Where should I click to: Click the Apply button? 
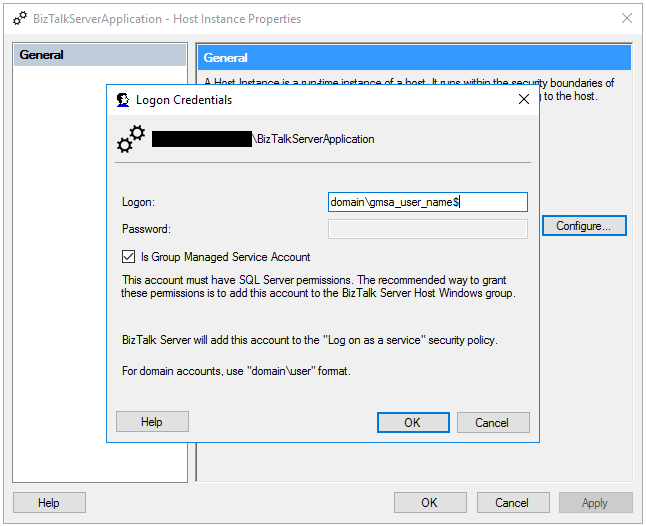(595, 503)
